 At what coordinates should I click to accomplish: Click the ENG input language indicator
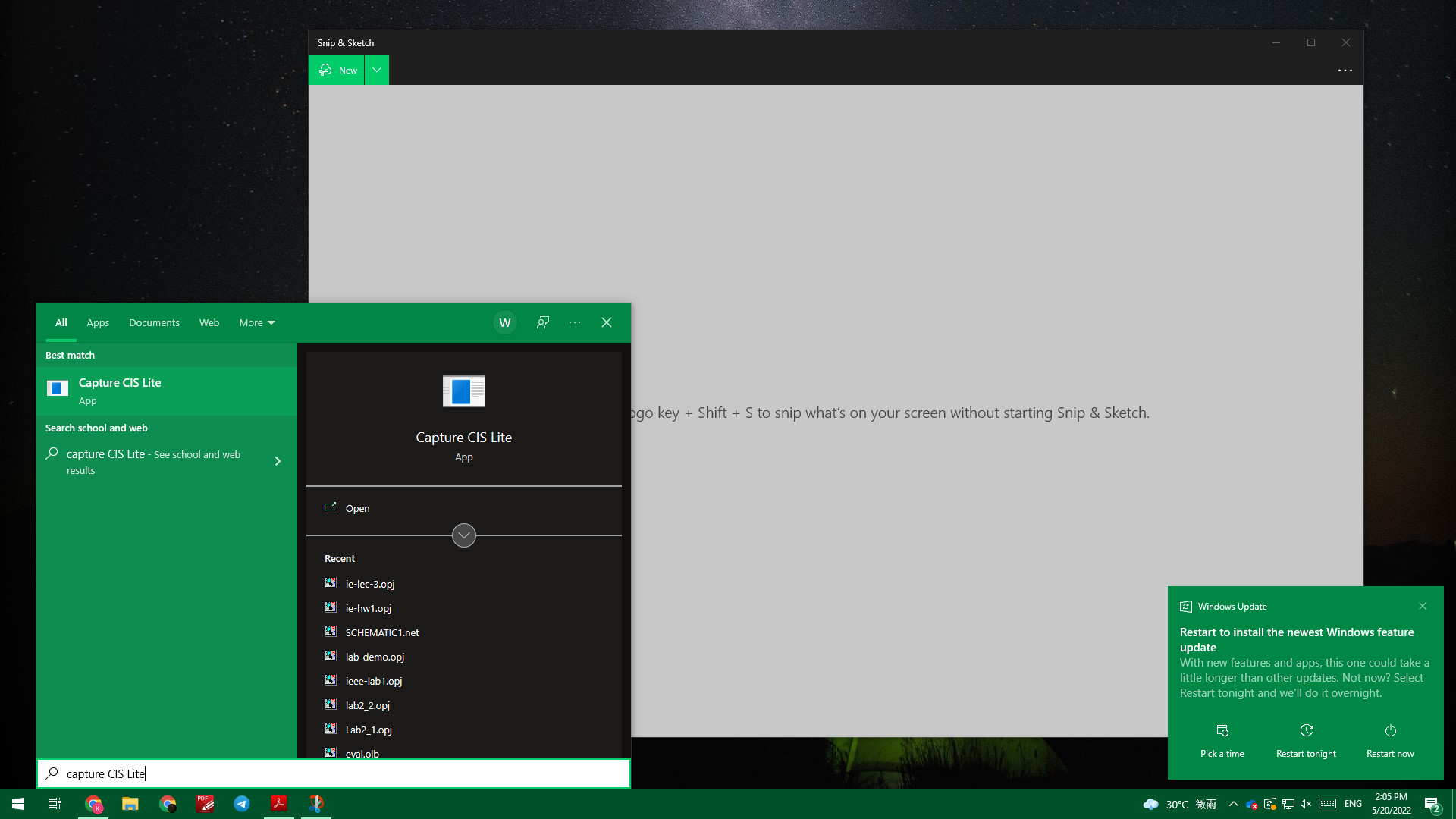click(x=1353, y=804)
